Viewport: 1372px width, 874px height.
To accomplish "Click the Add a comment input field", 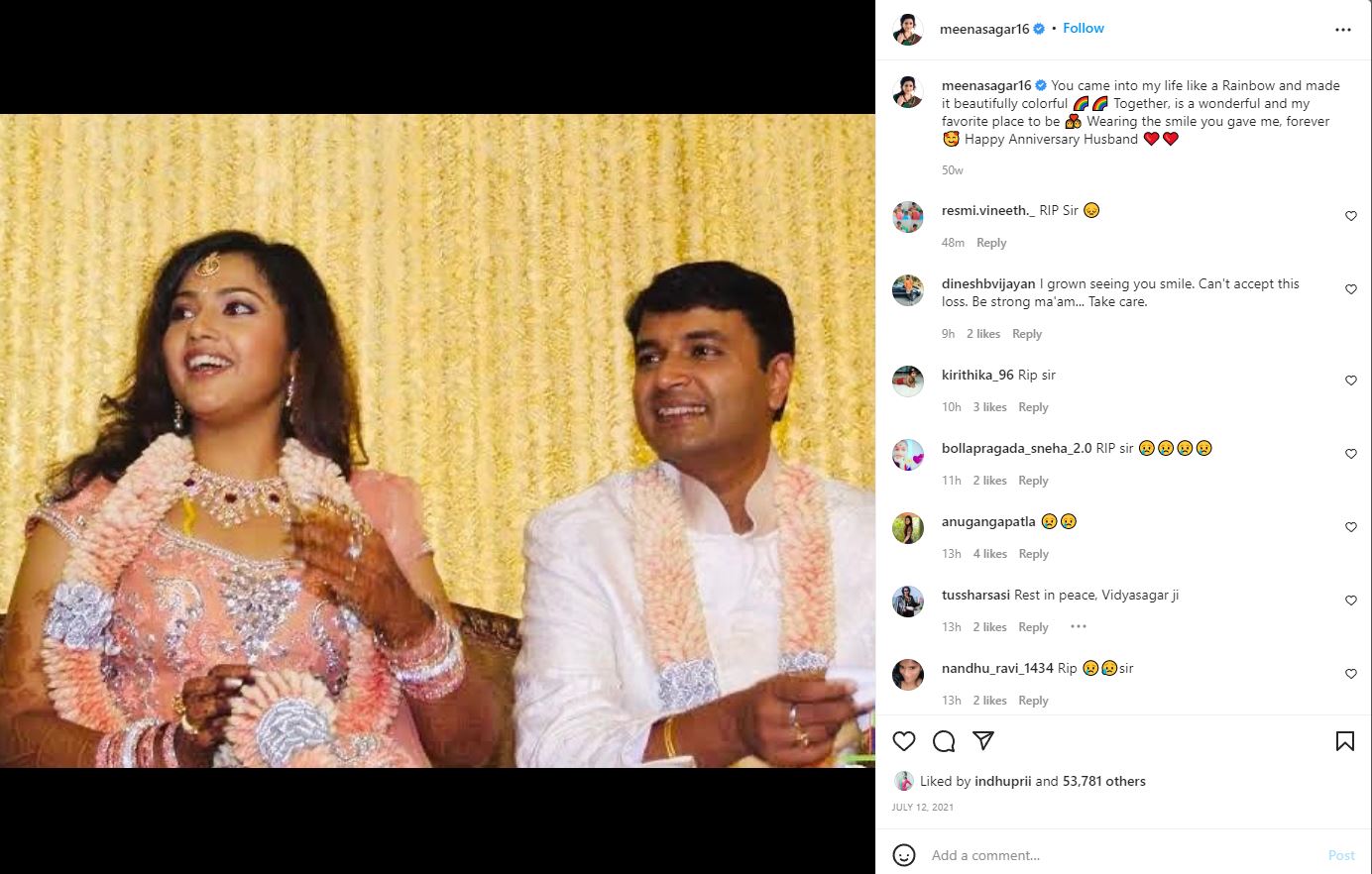I will coord(1090,854).
